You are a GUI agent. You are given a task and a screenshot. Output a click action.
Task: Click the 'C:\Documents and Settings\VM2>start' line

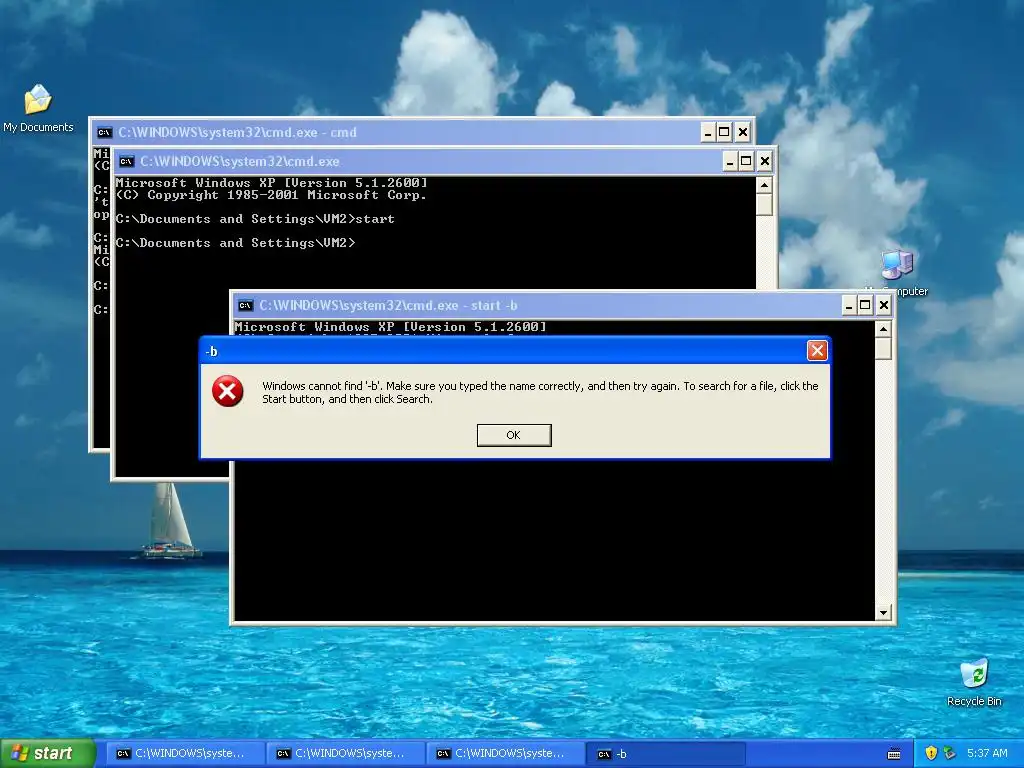coord(255,219)
